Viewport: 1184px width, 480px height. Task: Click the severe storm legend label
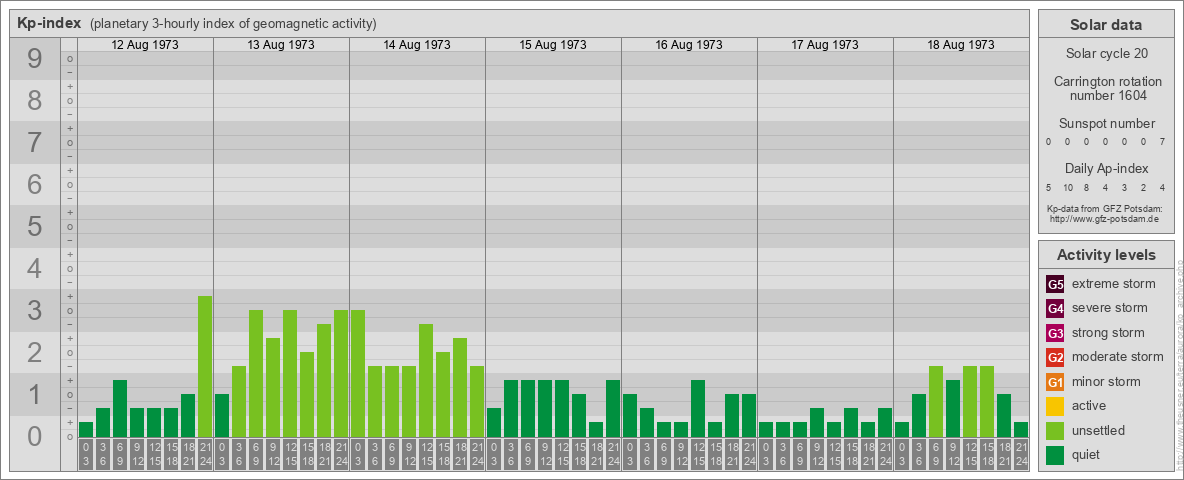click(x=1110, y=309)
